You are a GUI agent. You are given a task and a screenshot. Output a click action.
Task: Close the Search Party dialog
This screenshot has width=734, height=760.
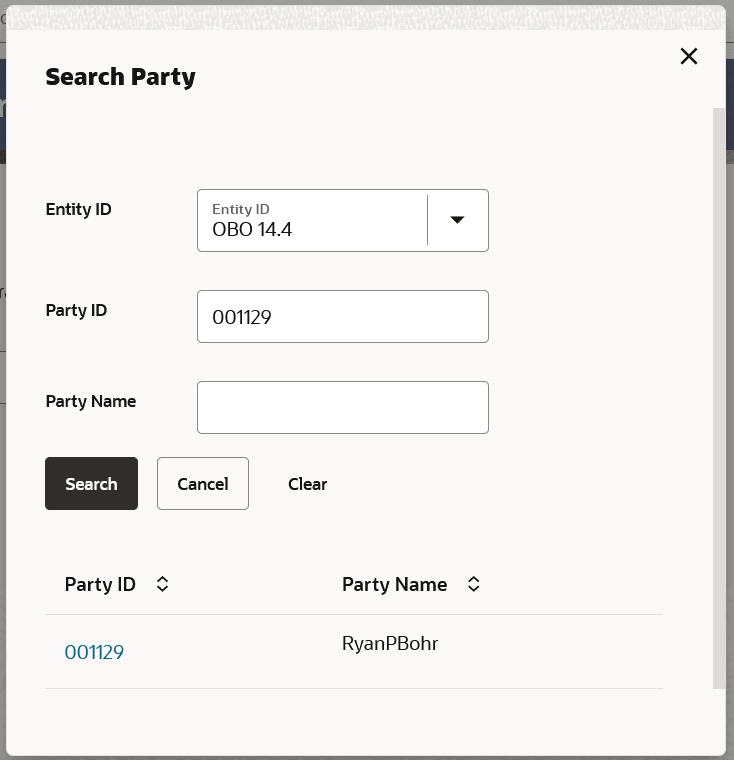coord(689,56)
